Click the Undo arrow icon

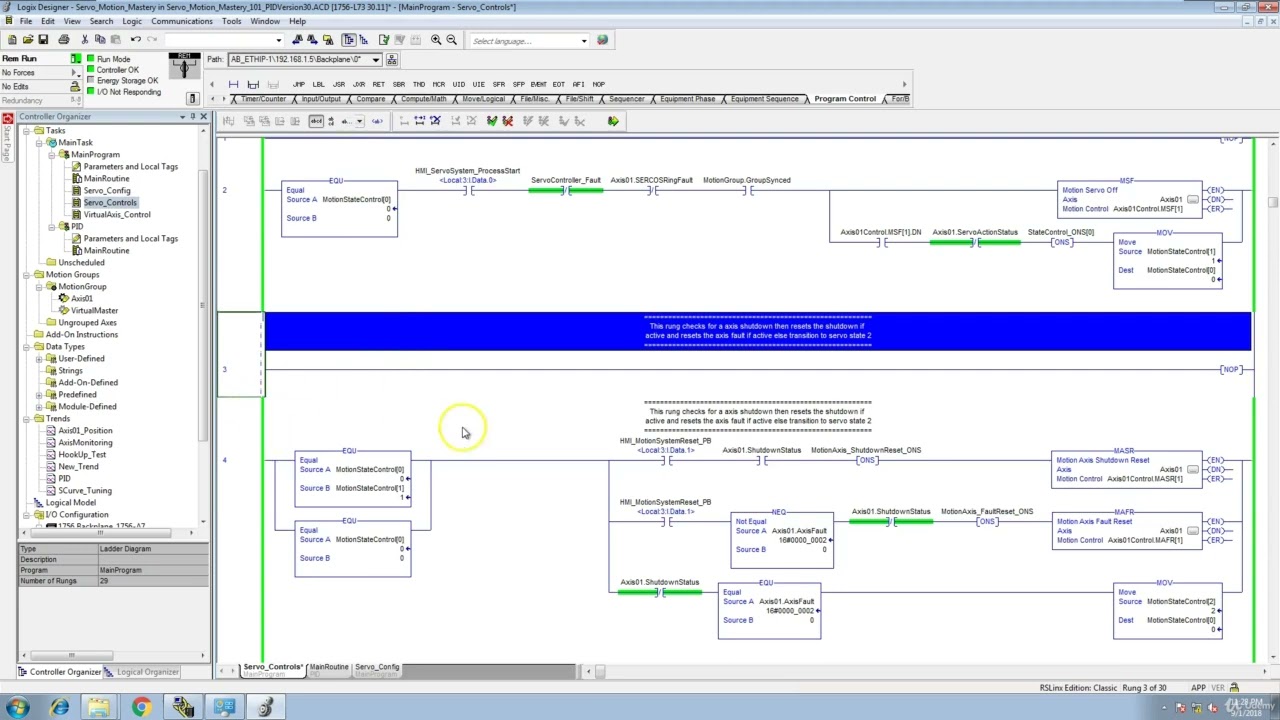tap(136, 40)
